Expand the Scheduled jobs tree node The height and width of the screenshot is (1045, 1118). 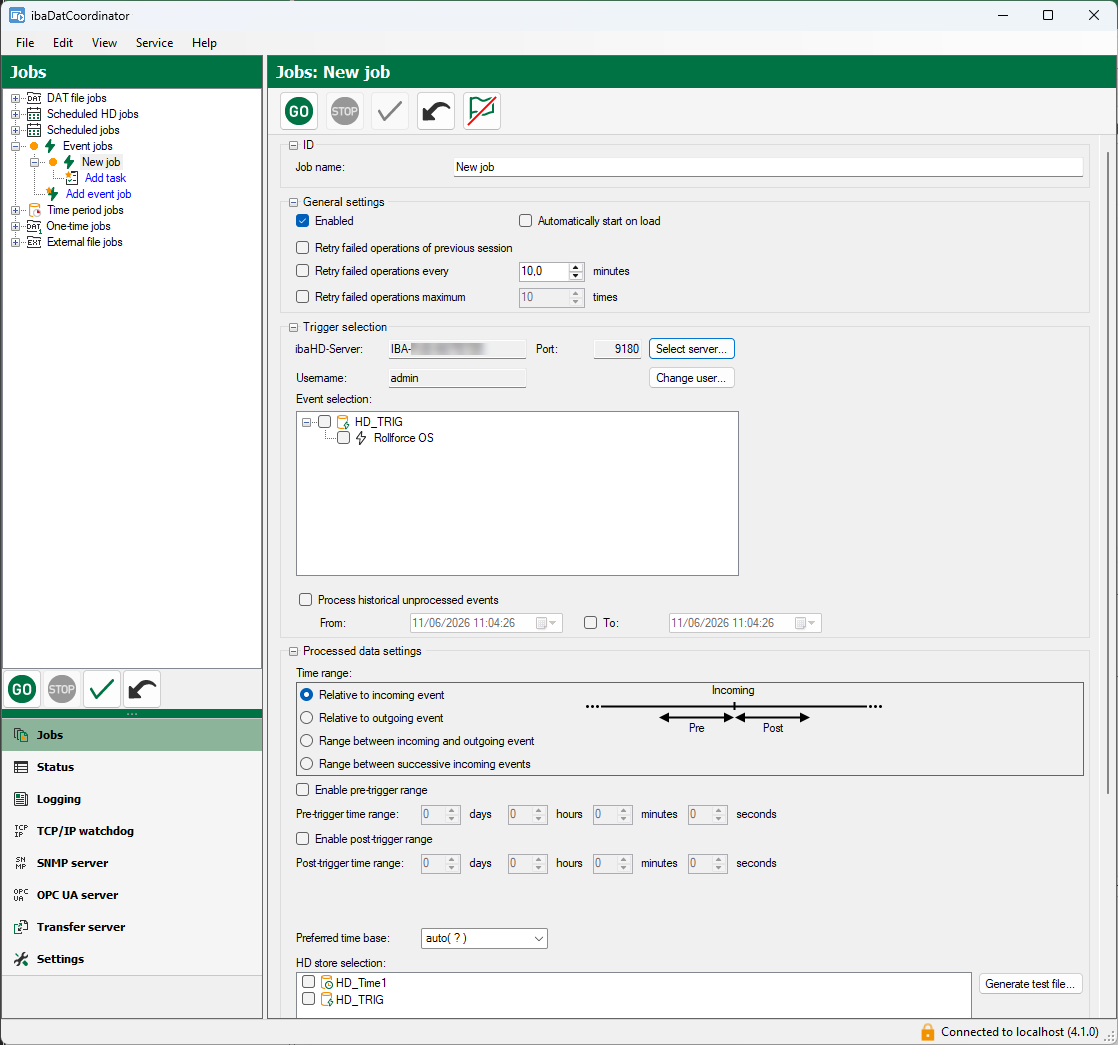15,130
